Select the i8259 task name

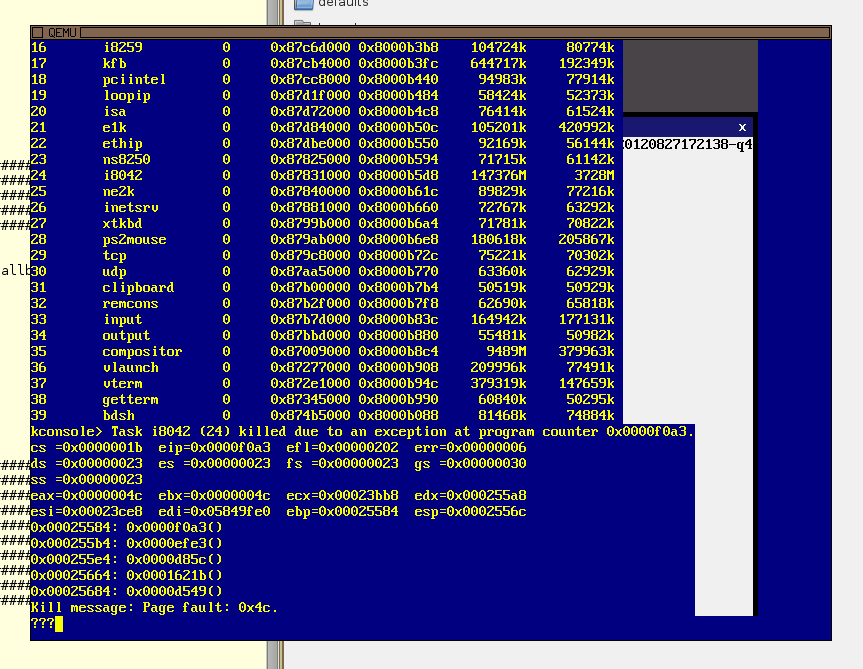pos(123,47)
